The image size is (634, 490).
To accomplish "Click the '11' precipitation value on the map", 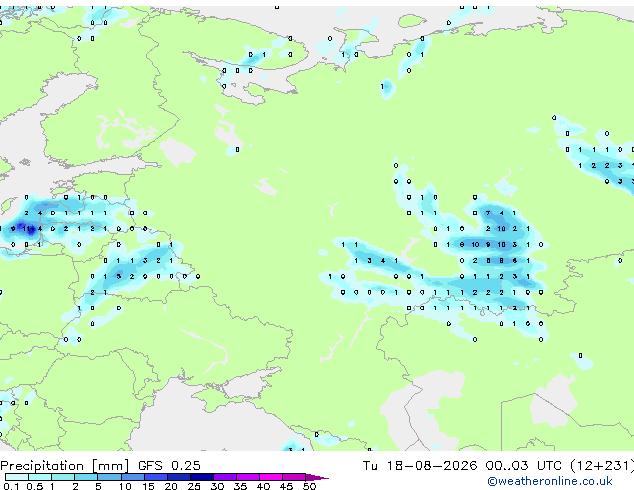I will [x=26, y=229].
